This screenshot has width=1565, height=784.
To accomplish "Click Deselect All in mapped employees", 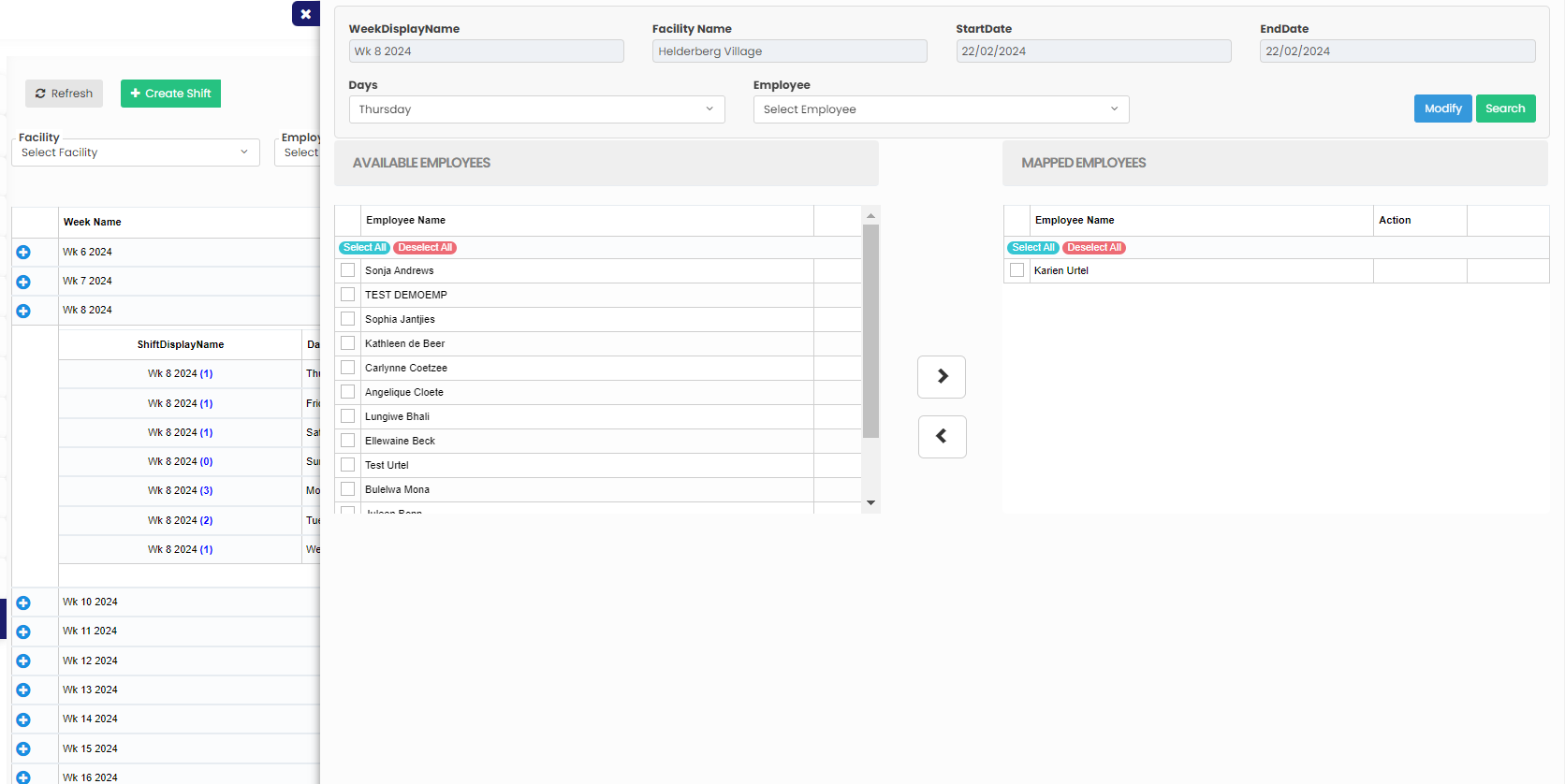I will 1093,248.
